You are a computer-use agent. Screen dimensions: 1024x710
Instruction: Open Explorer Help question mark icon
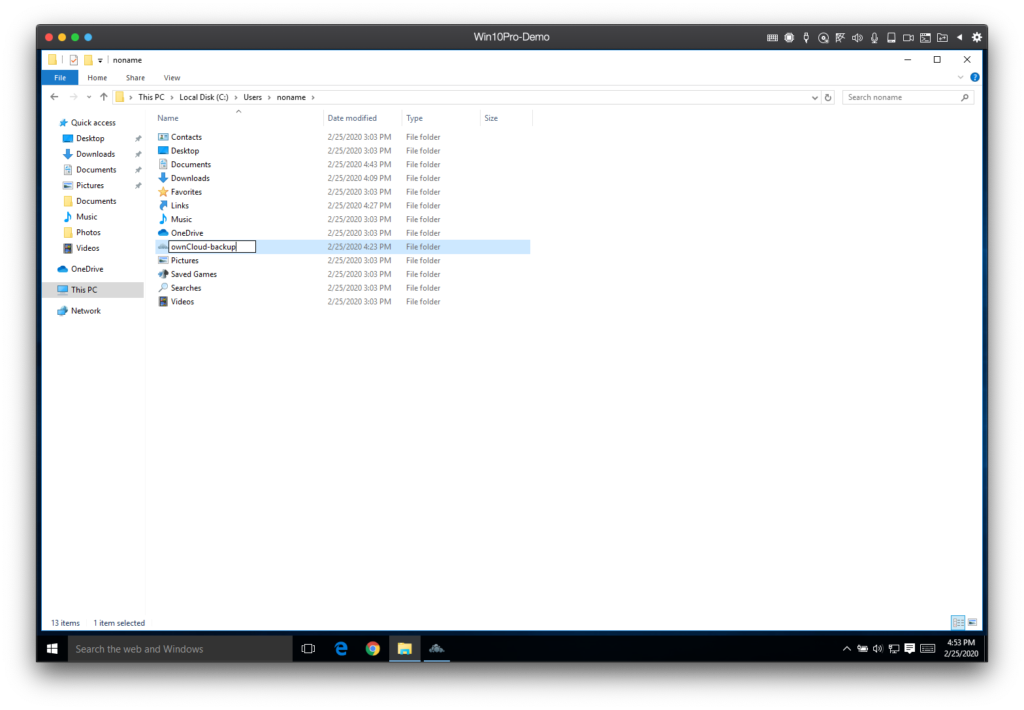pyautogui.click(x=974, y=77)
